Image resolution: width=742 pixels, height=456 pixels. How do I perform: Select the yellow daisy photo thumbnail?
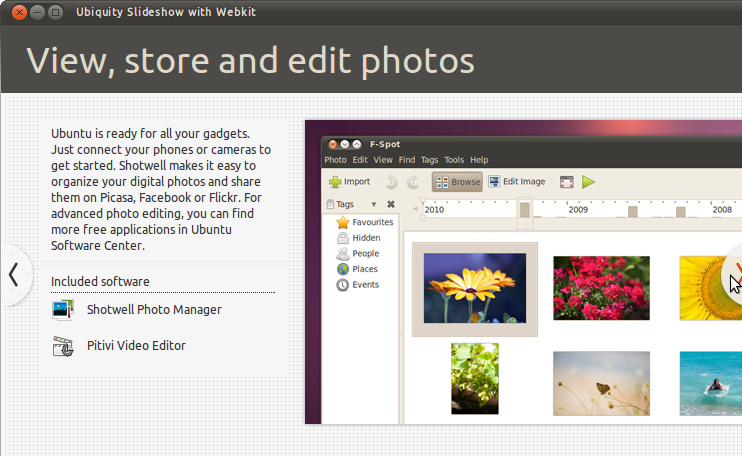pos(474,288)
